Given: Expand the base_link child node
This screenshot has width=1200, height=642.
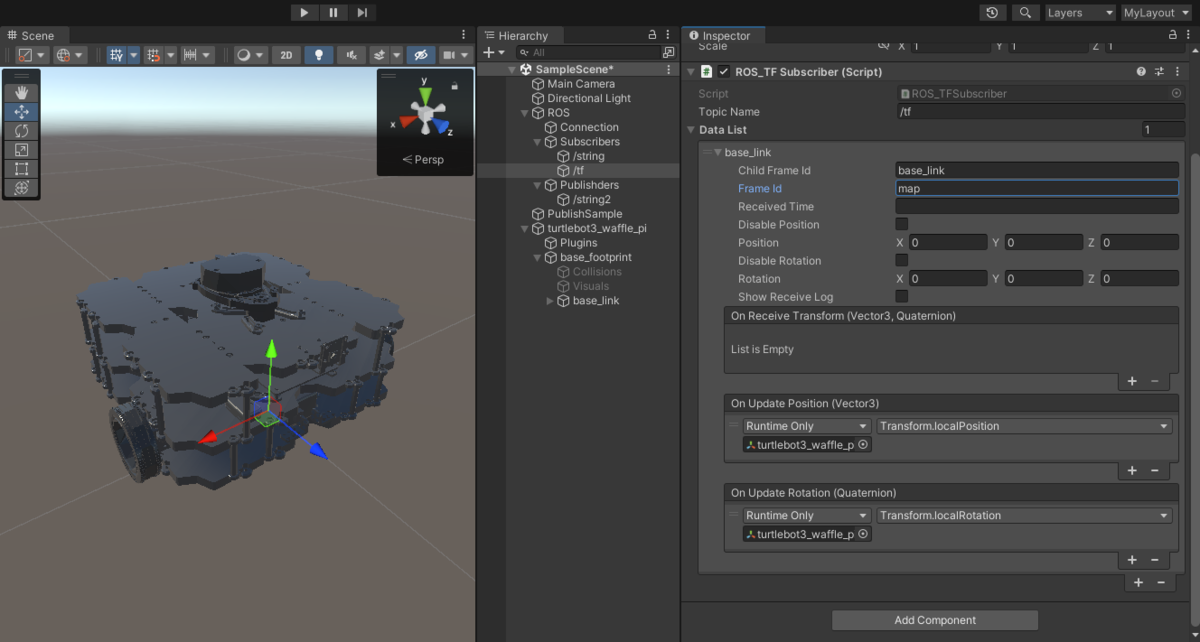Looking at the screenshot, I should pyautogui.click(x=550, y=301).
